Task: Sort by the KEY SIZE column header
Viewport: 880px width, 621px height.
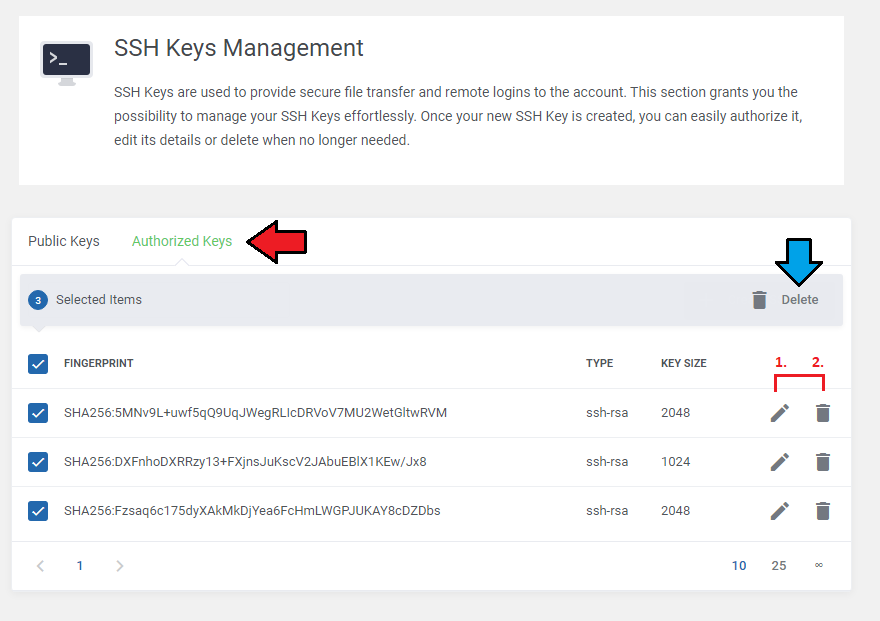Action: [x=684, y=364]
